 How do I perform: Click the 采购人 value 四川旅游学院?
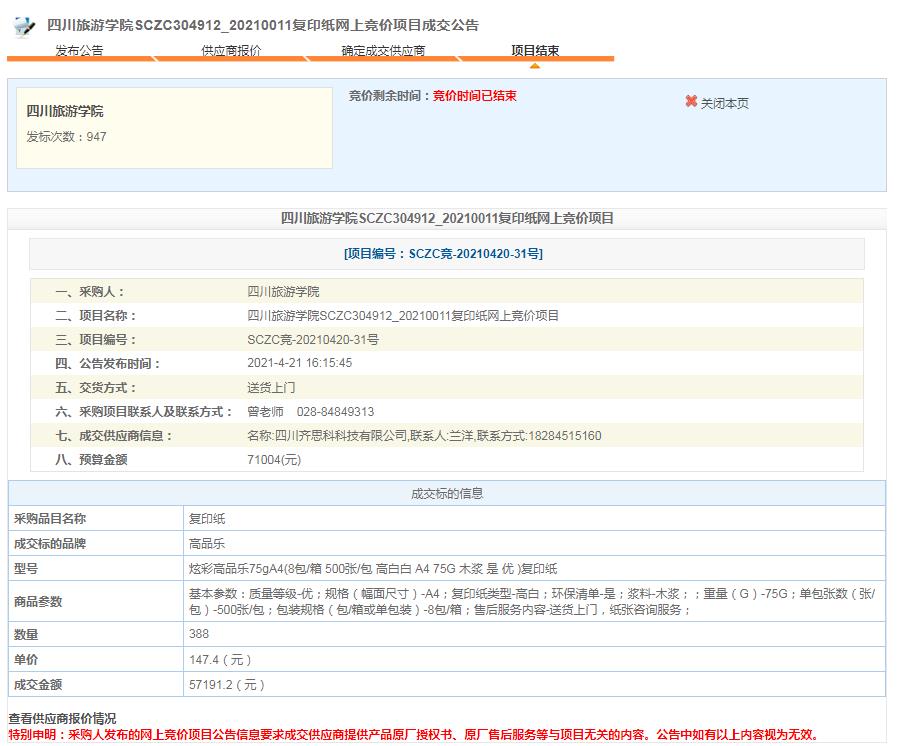point(283,291)
